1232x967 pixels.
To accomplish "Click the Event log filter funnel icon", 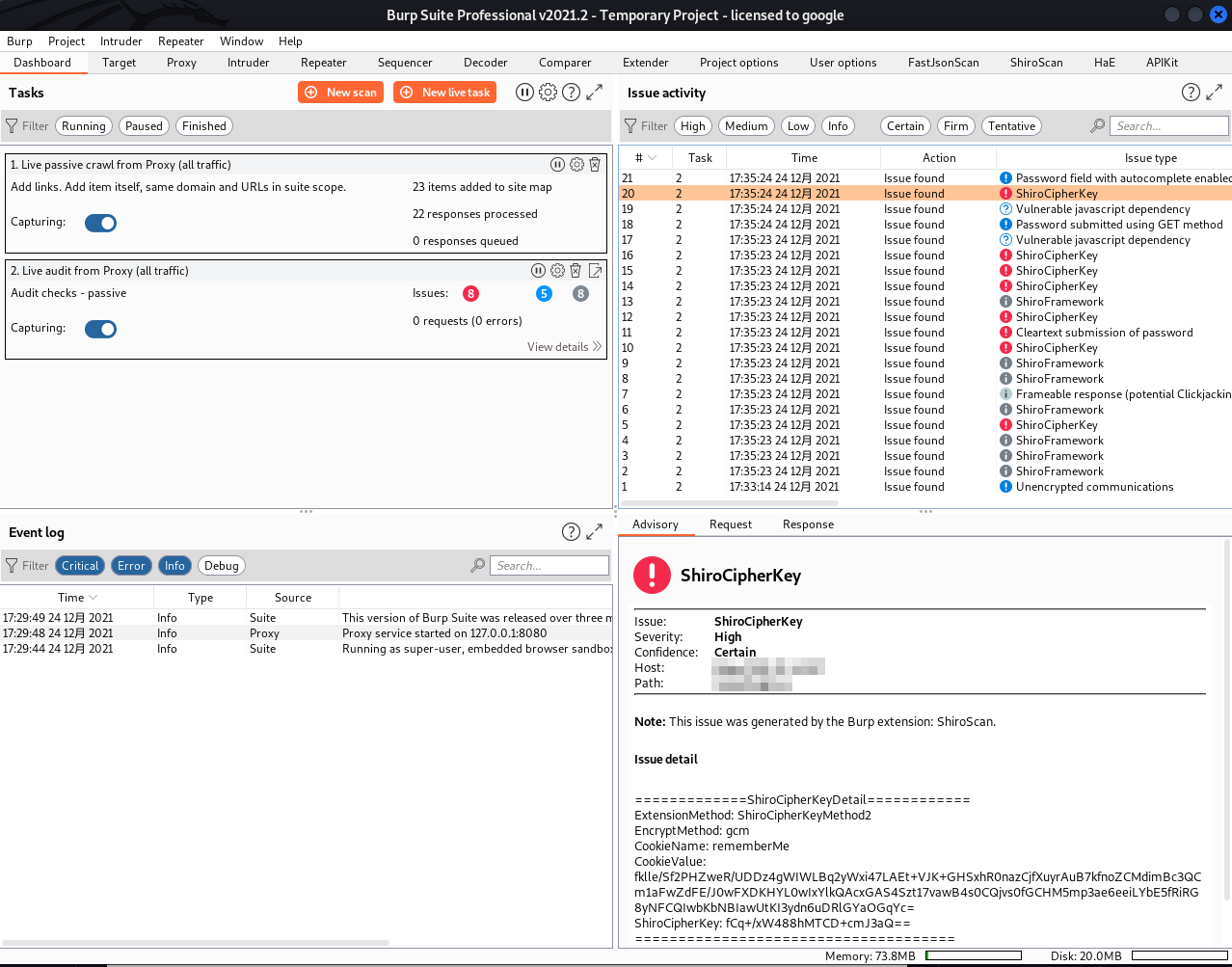I will click(x=12, y=565).
